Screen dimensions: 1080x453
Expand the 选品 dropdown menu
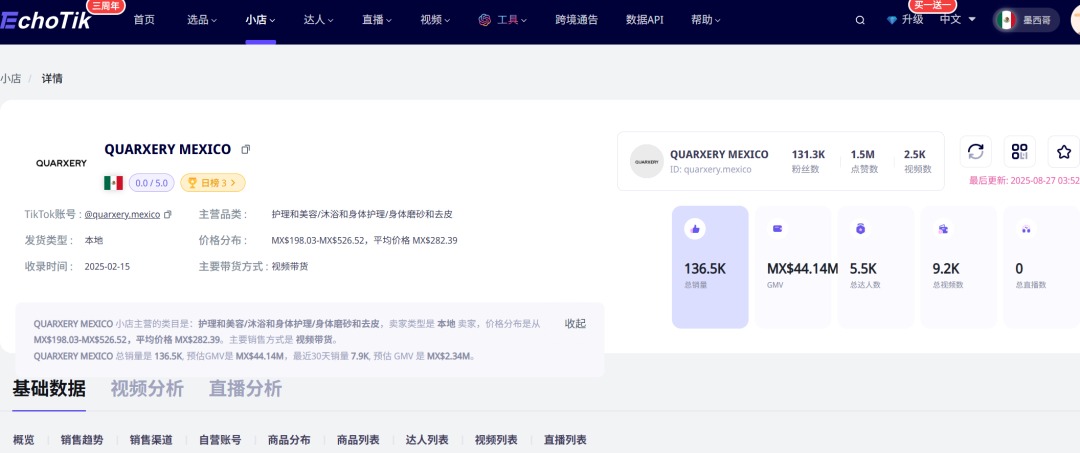coord(203,20)
